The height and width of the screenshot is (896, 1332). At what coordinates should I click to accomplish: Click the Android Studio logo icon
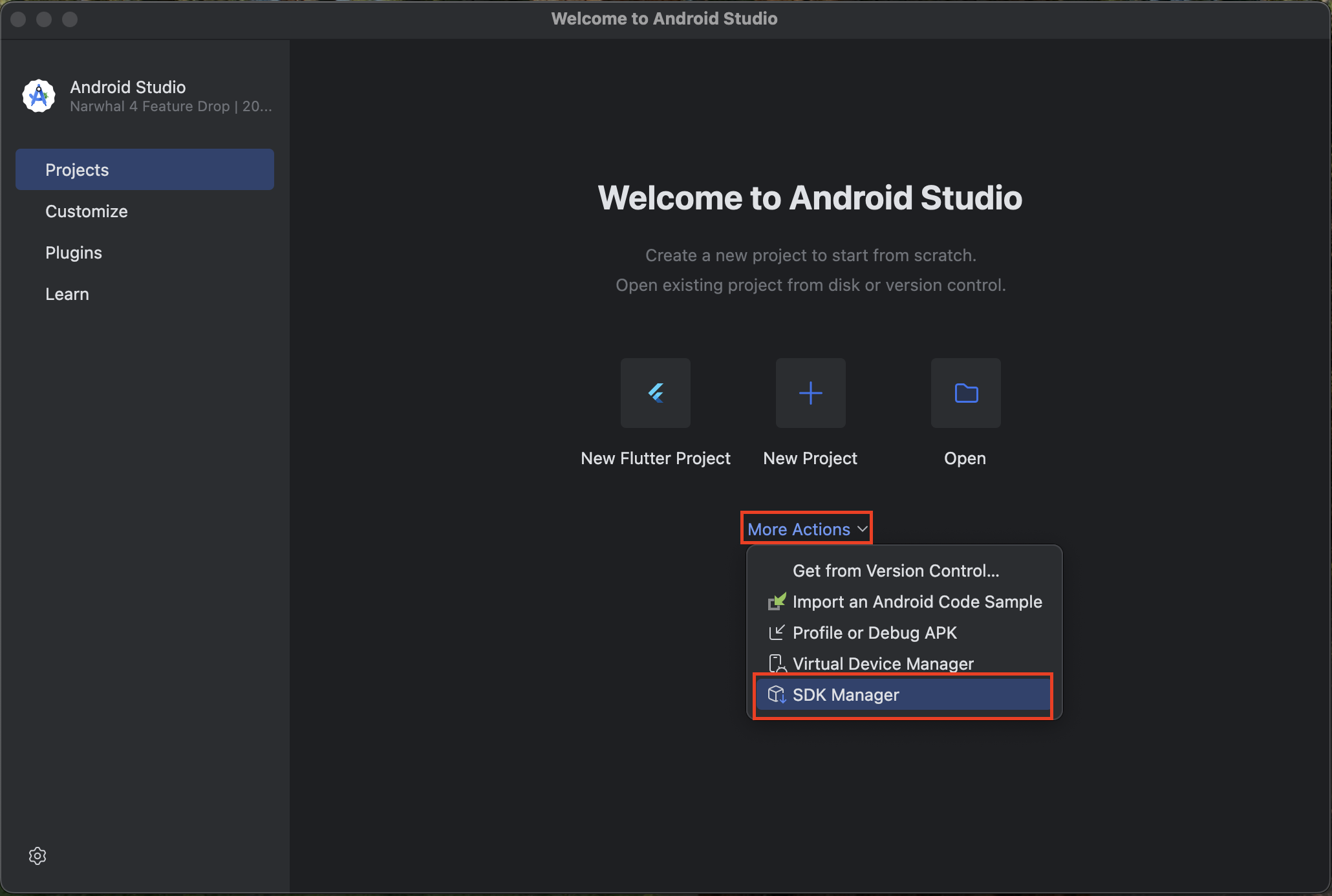(x=39, y=96)
